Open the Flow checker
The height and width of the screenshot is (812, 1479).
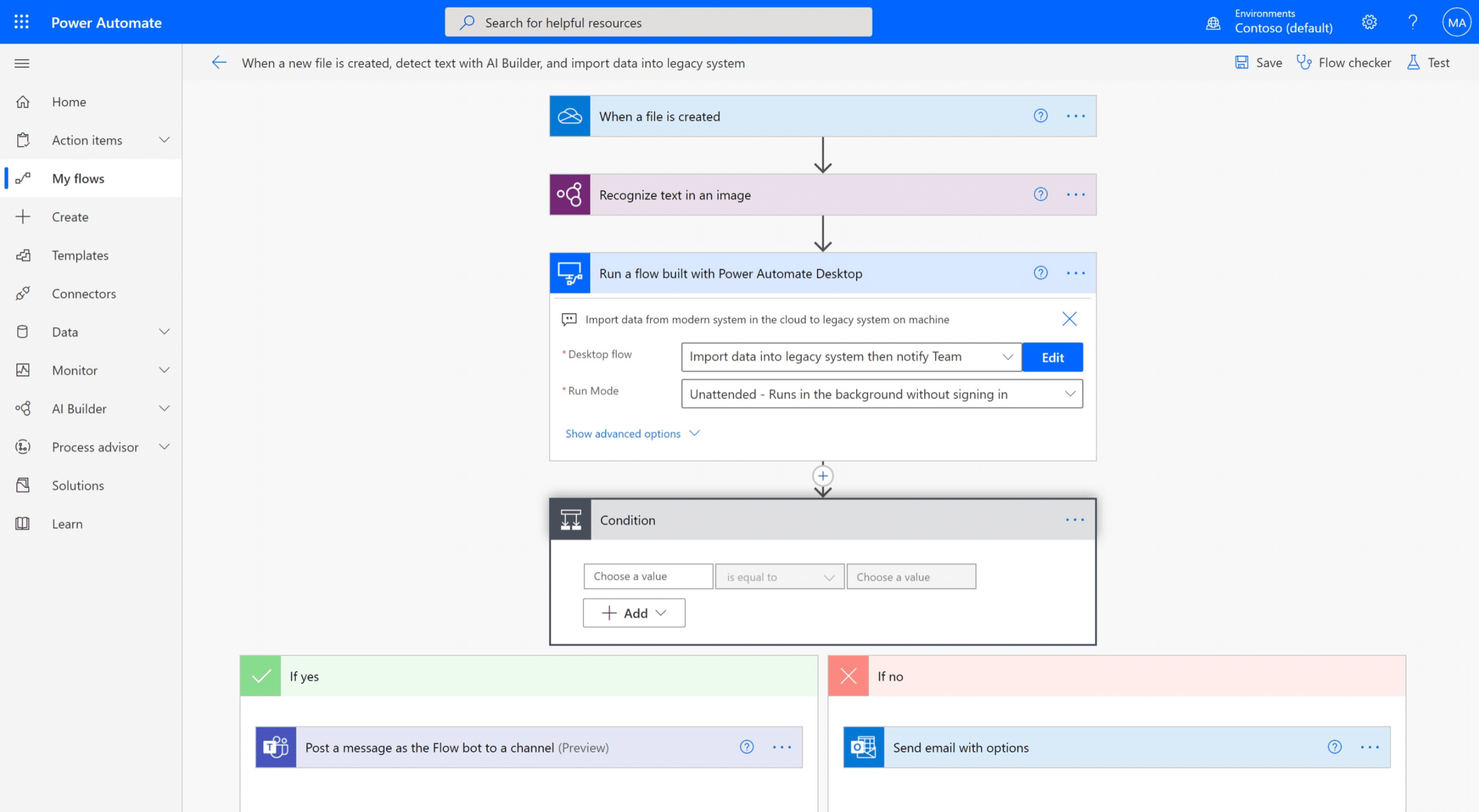click(x=1344, y=62)
